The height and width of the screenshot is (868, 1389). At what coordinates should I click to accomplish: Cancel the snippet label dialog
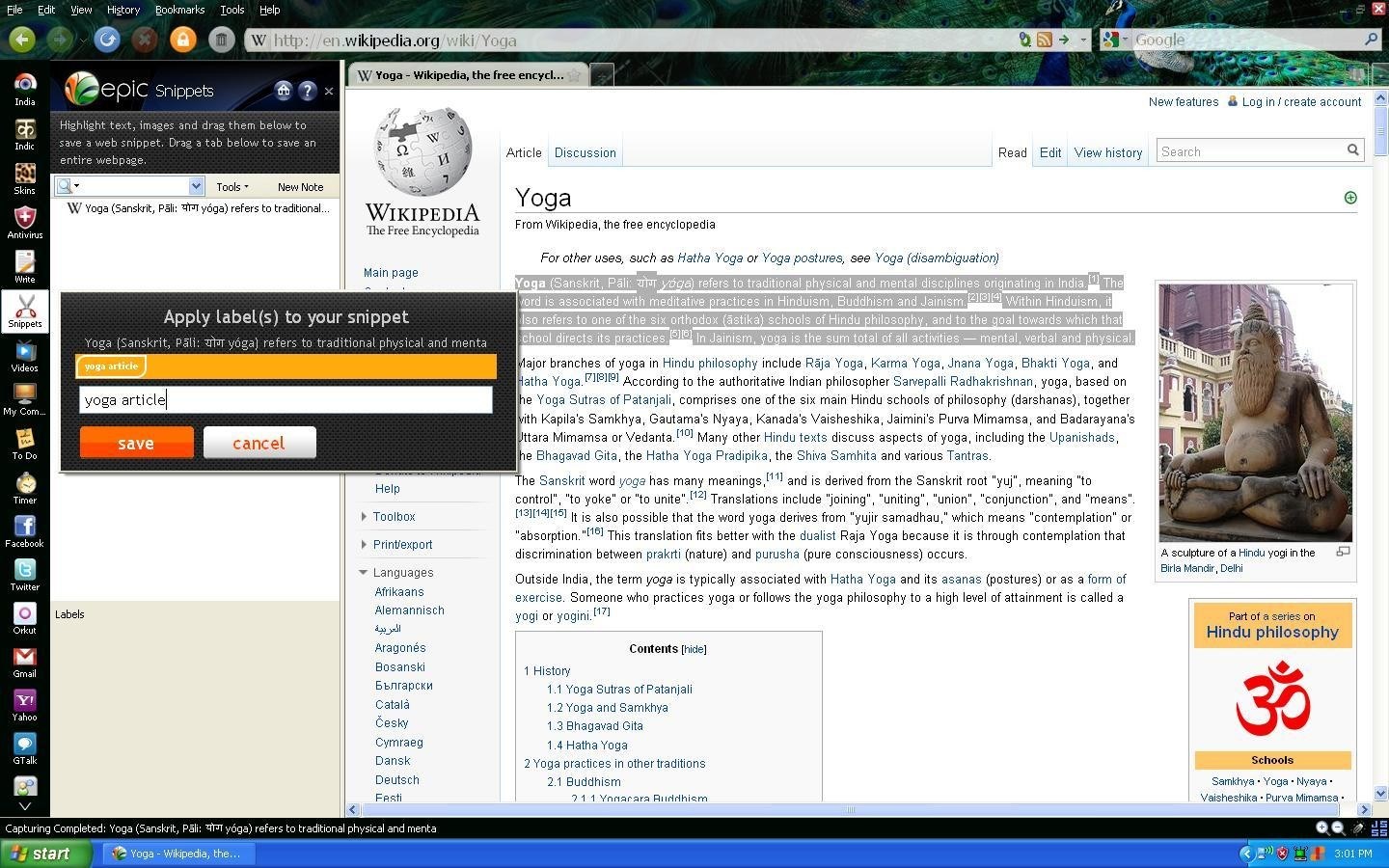point(259,443)
